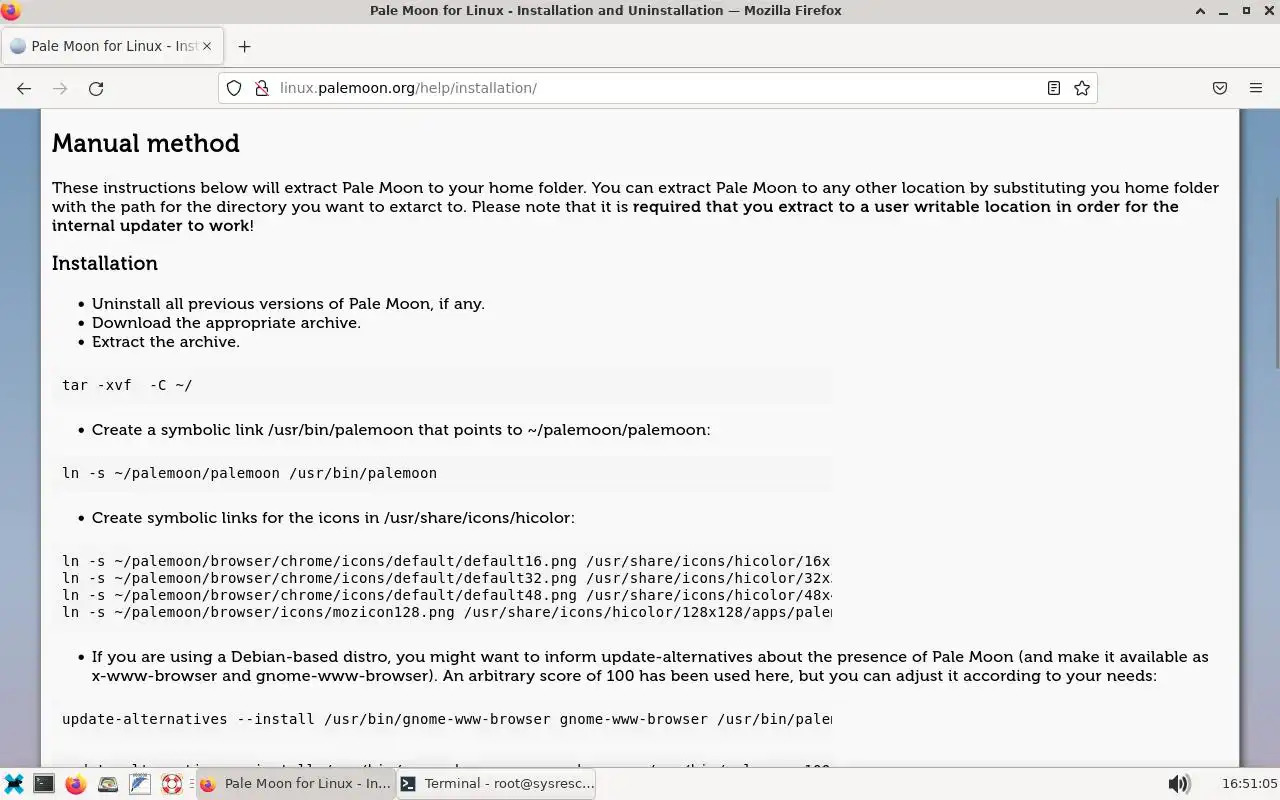
Task: Open the disk drive utility launcher
Action: pos(108,784)
